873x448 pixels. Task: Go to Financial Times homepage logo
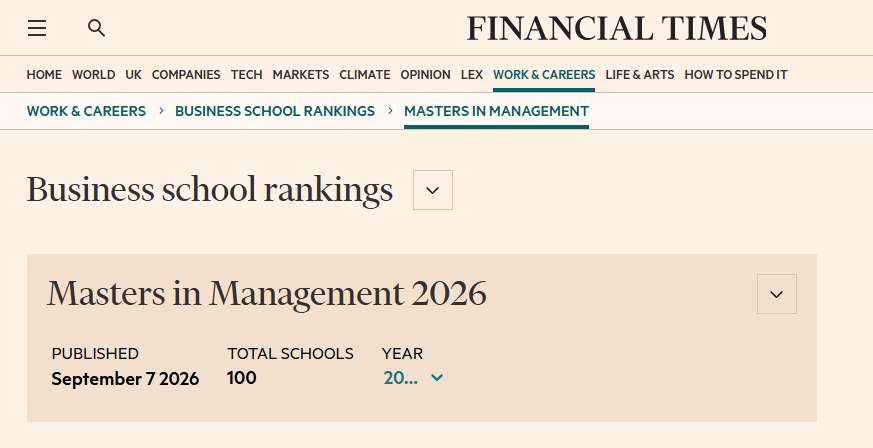616,28
